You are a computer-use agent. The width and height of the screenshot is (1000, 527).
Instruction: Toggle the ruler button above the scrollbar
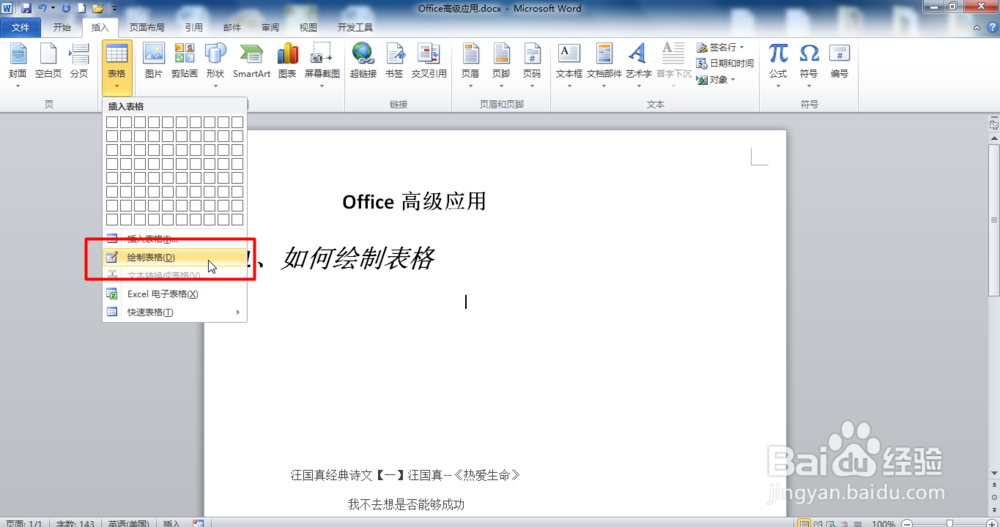point(994,124)
